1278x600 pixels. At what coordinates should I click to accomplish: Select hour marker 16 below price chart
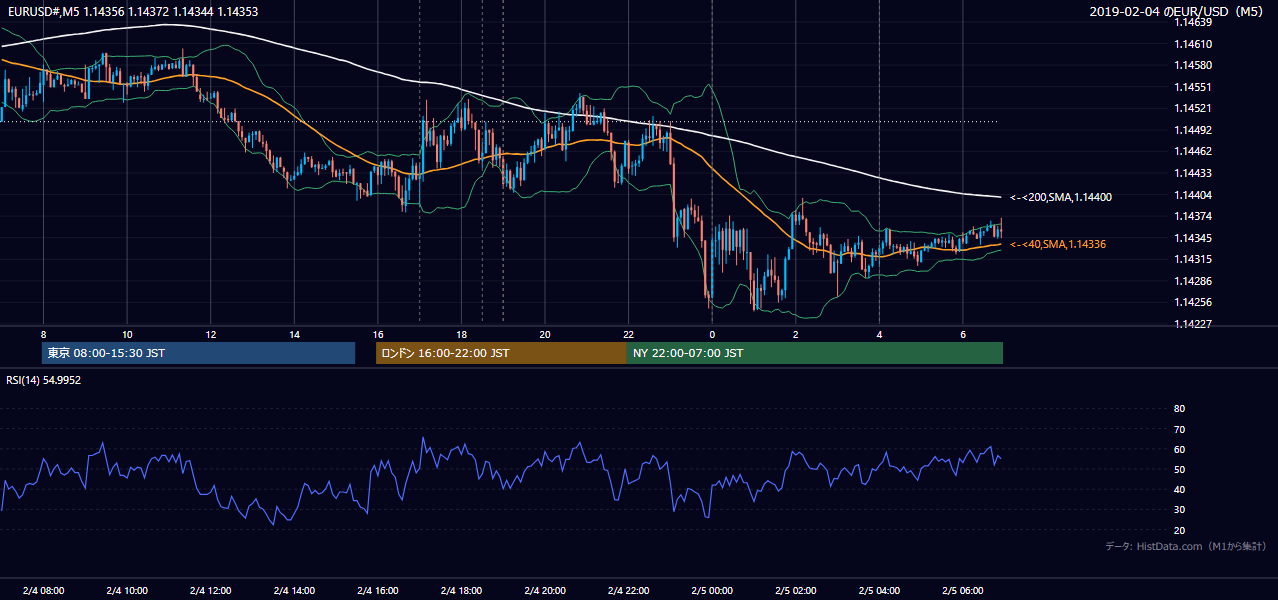tap(377, 334)
